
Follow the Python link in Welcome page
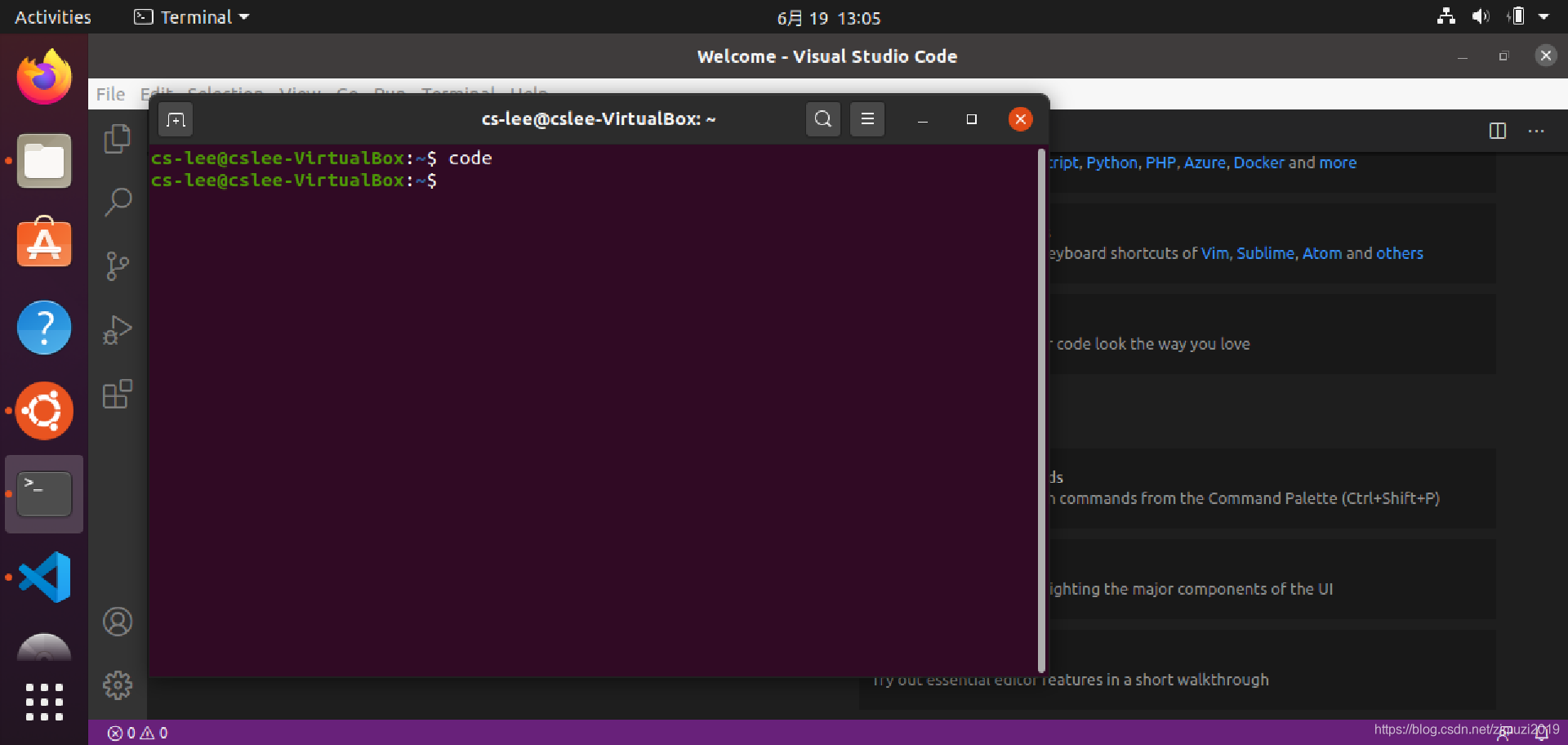(x=1111, y=163)
